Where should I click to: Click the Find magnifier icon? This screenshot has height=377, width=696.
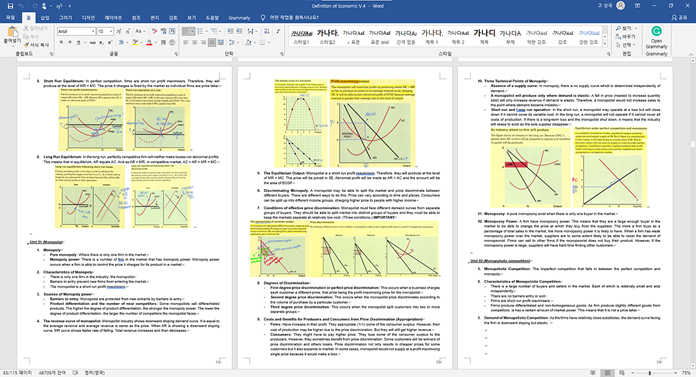tap(618, 28)
